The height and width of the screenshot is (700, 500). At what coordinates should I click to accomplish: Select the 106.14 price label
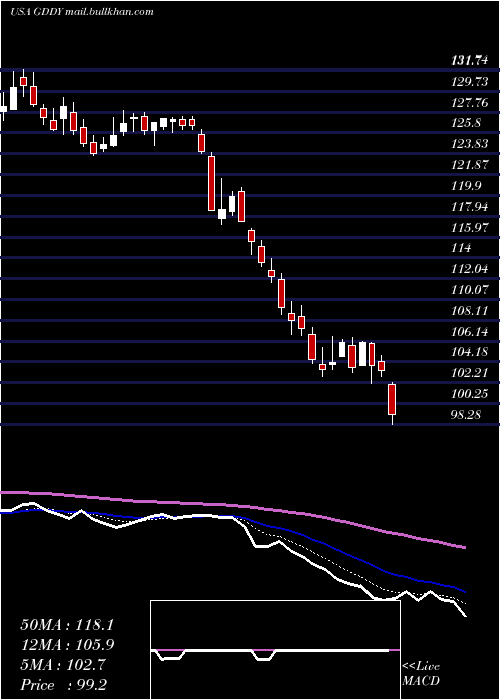[469, 331]
